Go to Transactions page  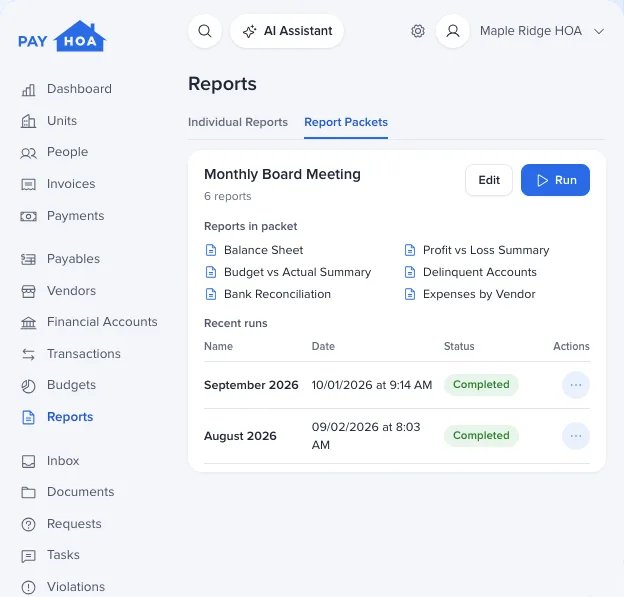[84, 354]
